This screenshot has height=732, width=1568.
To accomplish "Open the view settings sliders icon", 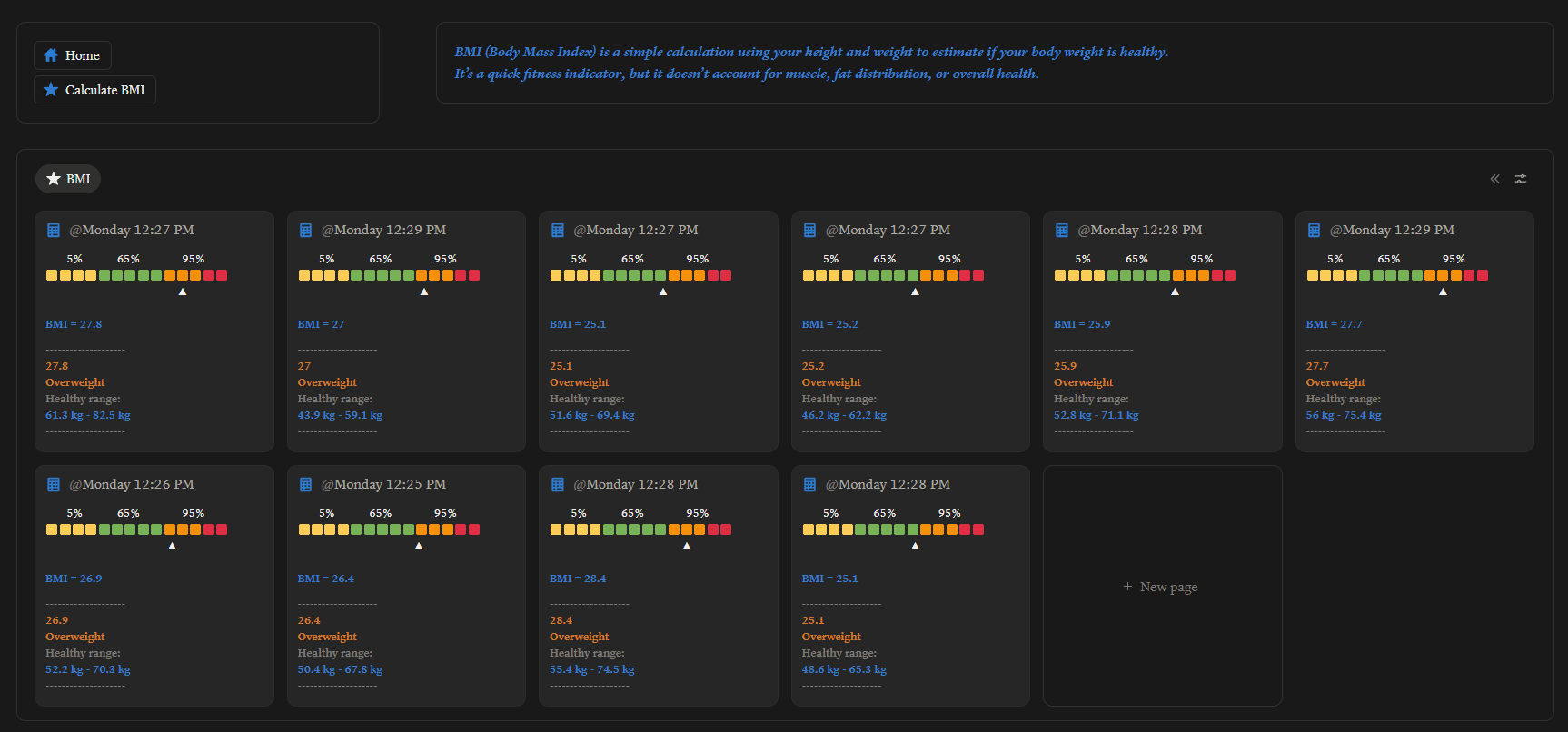I will click(1521, 179).
